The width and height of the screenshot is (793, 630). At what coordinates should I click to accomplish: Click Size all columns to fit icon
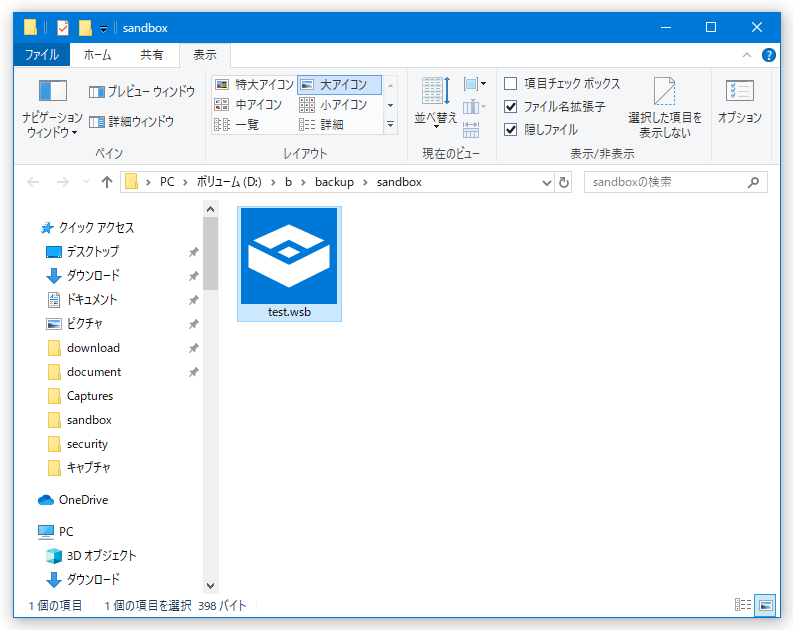[471, 130]
